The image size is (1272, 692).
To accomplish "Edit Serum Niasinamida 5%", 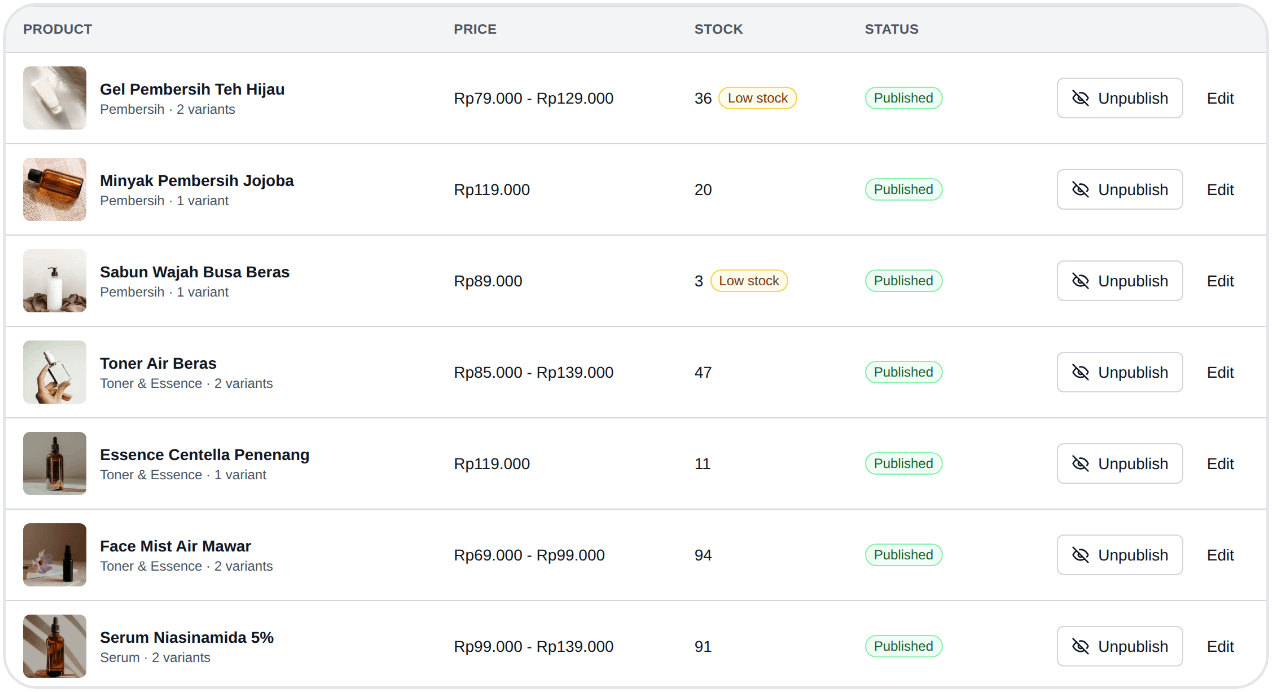I will coord(1220,646).
